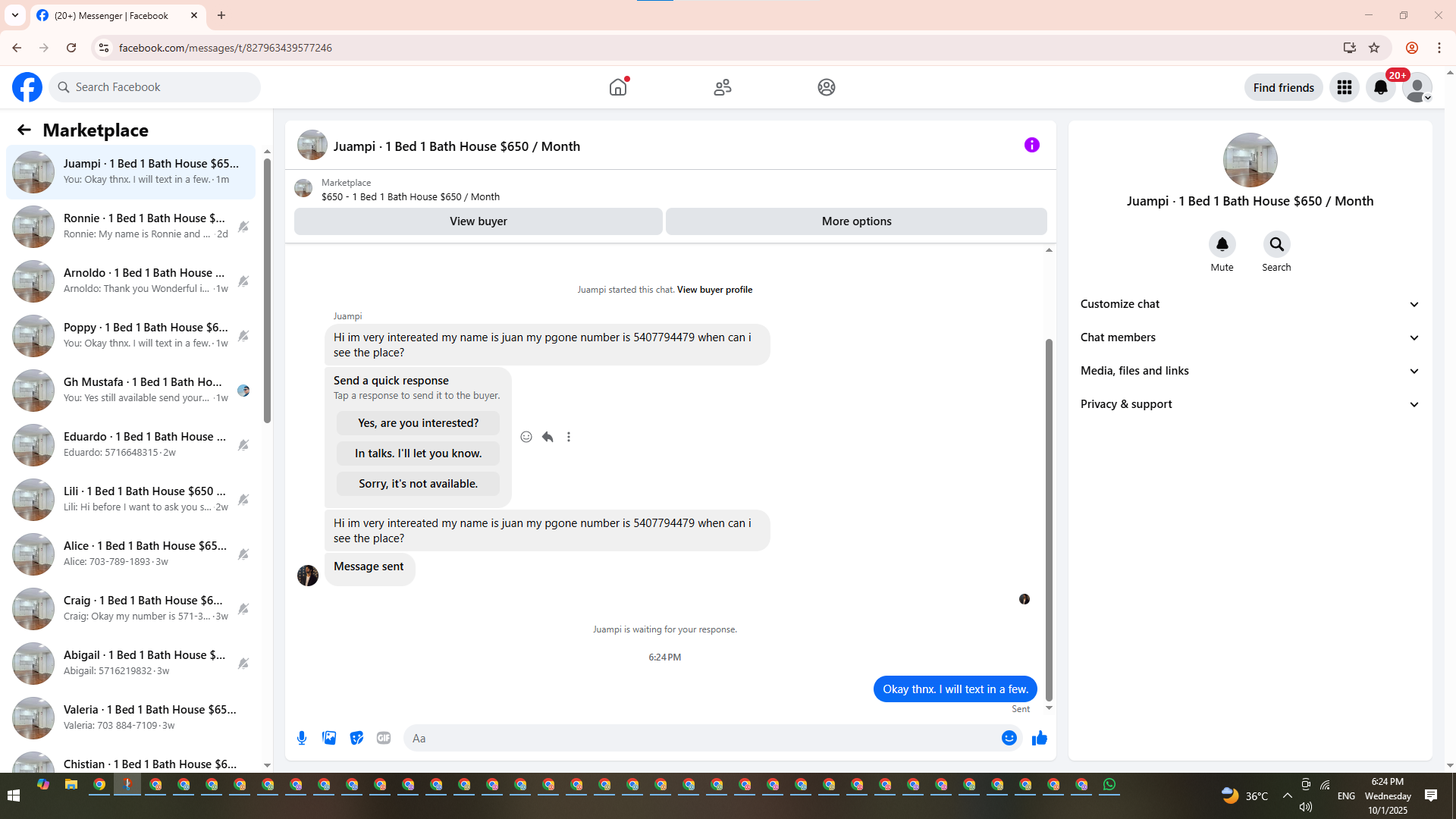1456x819 pixels.
Task: Choose a sticker icon in composer
Action: (x=356, y=738)
